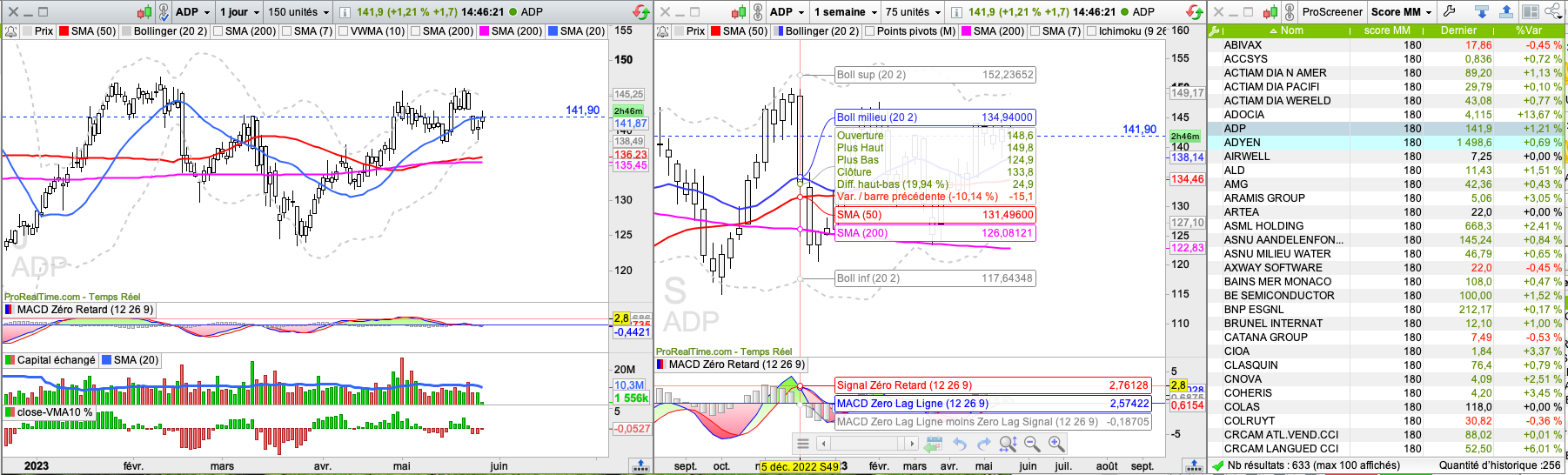The height and width of the screenshot is (475, 1568).
Task: Open alerts bell icon in daily chart
Action: pyautogui.click(x=10, y=30)
